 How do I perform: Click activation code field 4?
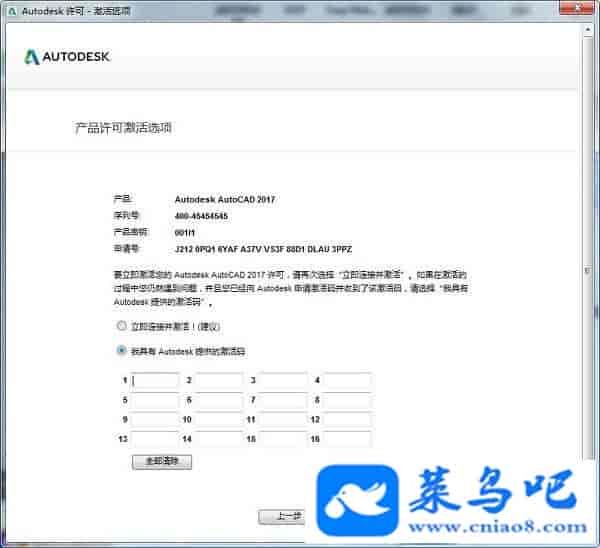pos(347,380)
